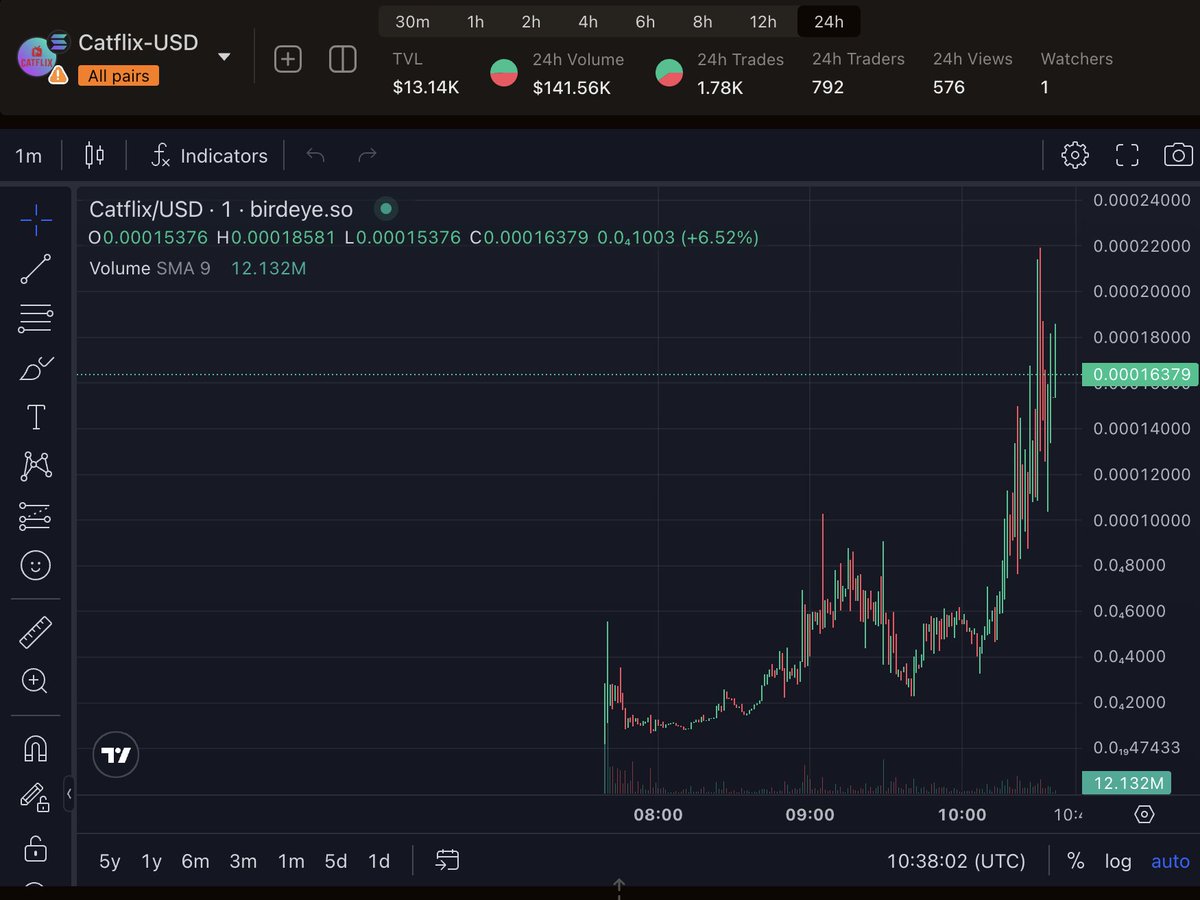
Task: Click the Volume SMA 9 indicator legend
Action: pos(198,268)
